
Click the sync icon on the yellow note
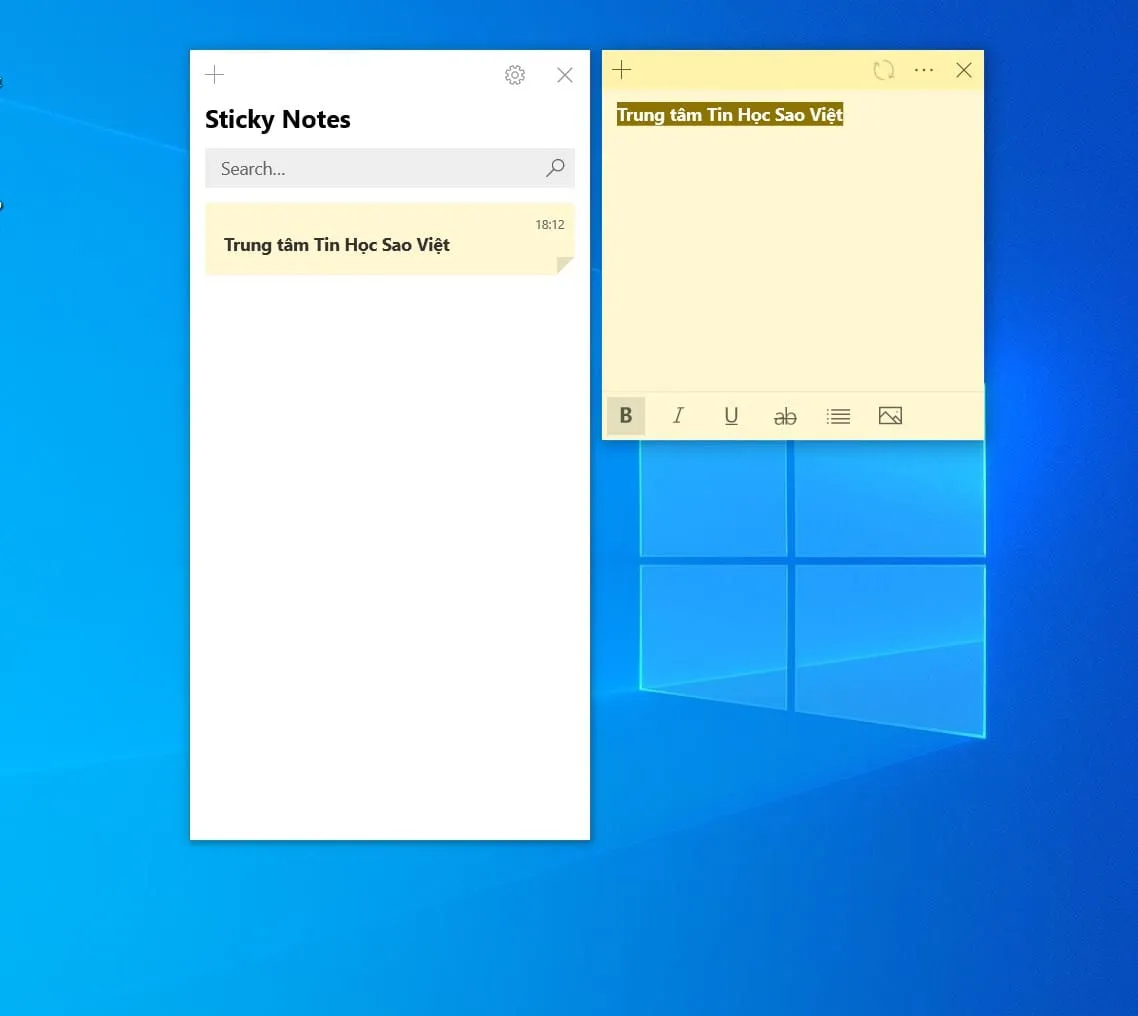tap(883, 70)
